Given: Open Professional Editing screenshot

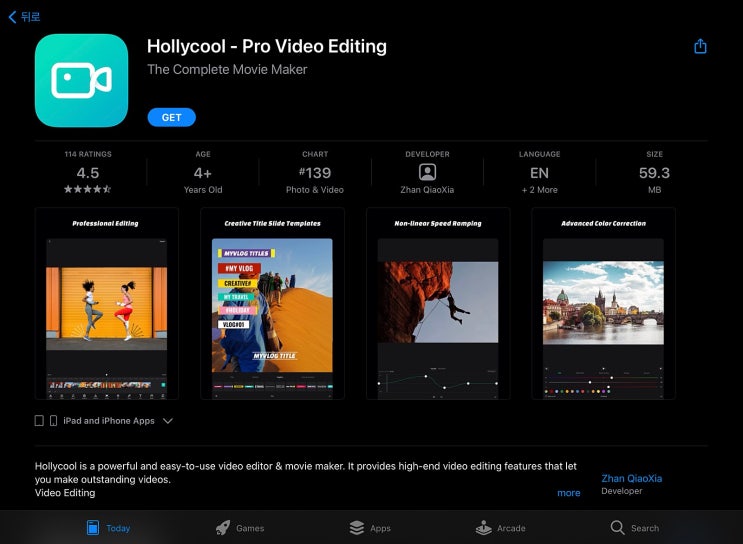Looking at the screenshot, I should [x=107, y=303].
